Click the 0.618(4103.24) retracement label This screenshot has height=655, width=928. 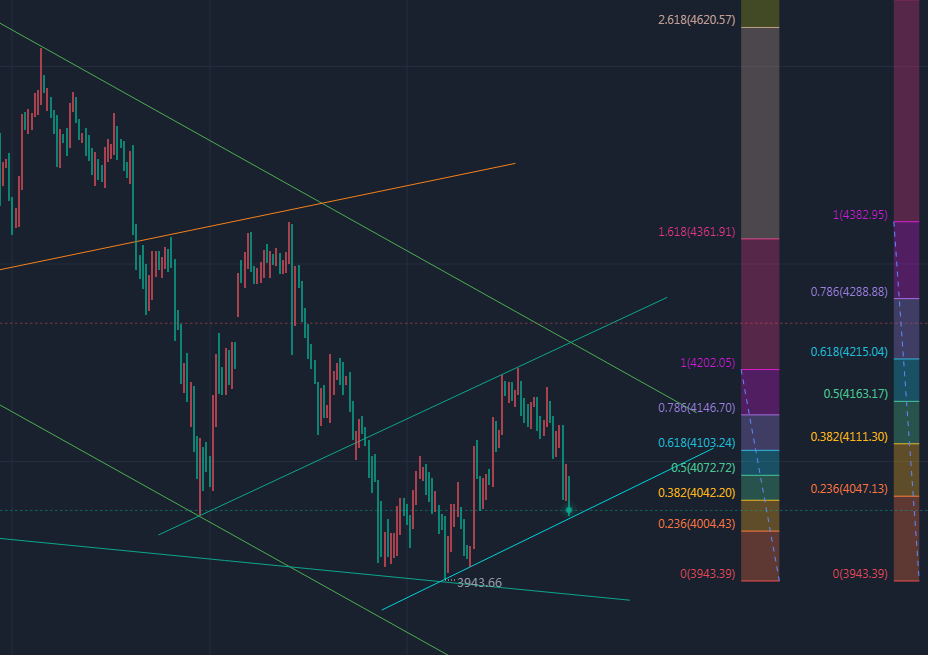click(x=697, y=443)
